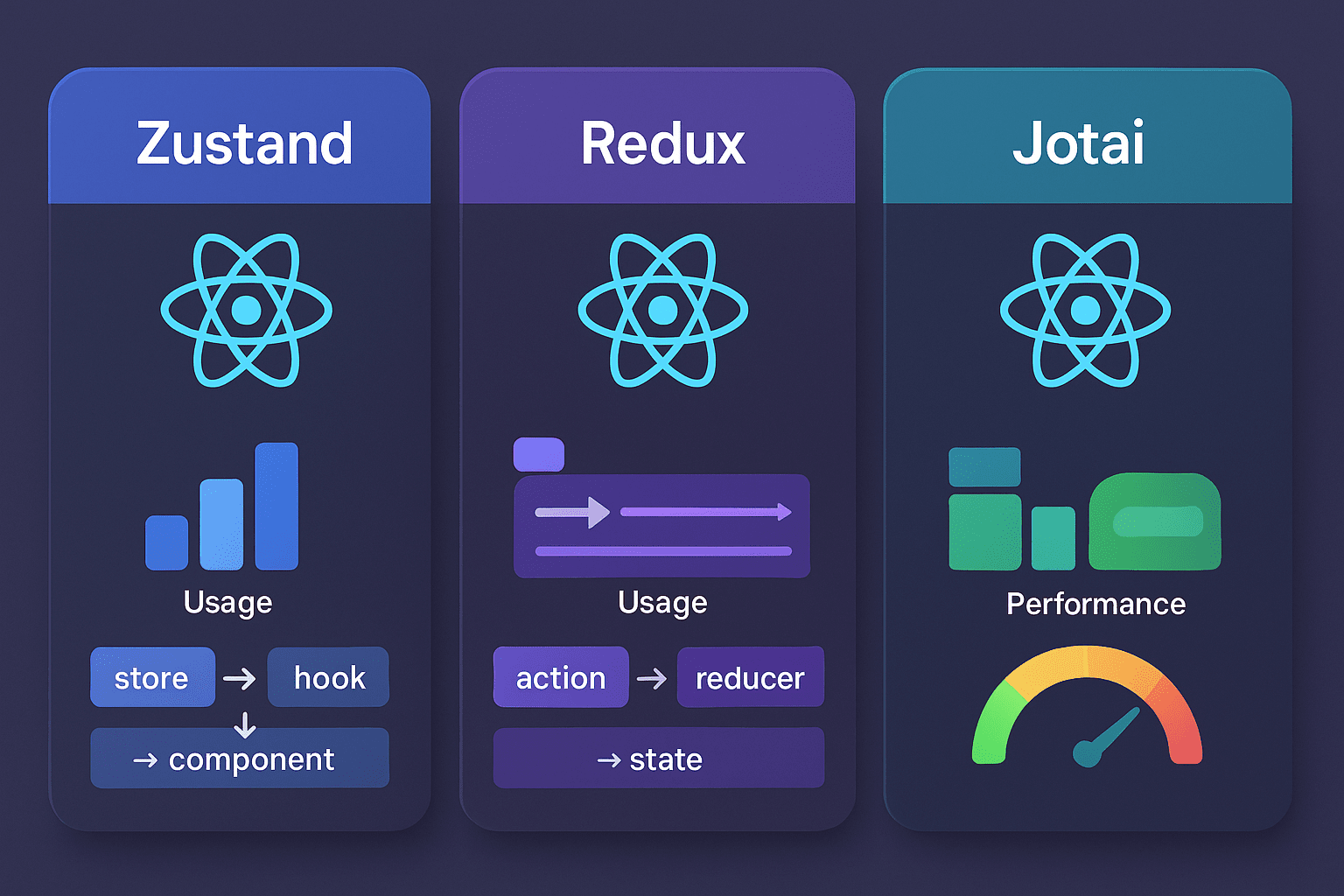Click the rounded green pill block in Jotai
The image size is (1344, 896).
pos(1155,521)
